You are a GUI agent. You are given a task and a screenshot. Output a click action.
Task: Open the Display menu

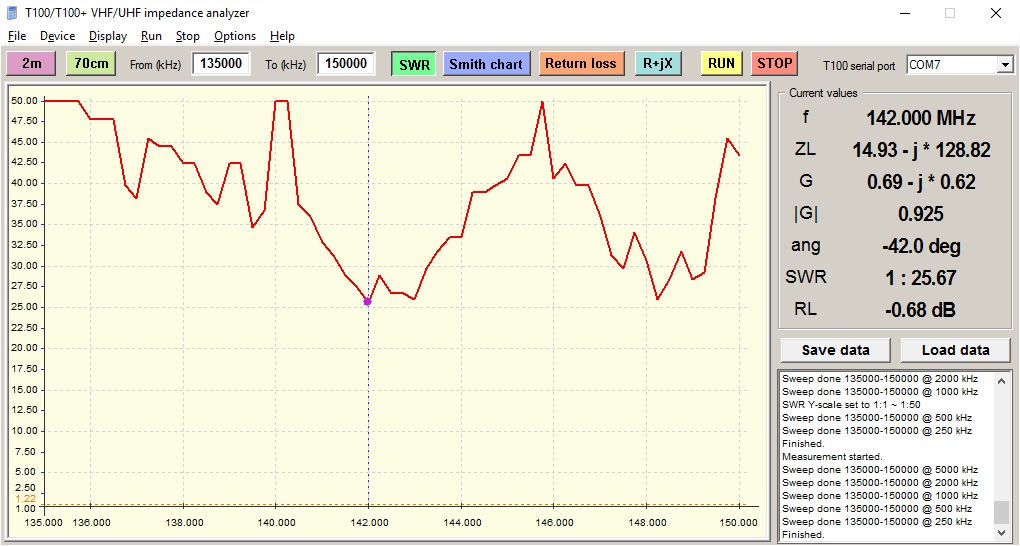108,36
